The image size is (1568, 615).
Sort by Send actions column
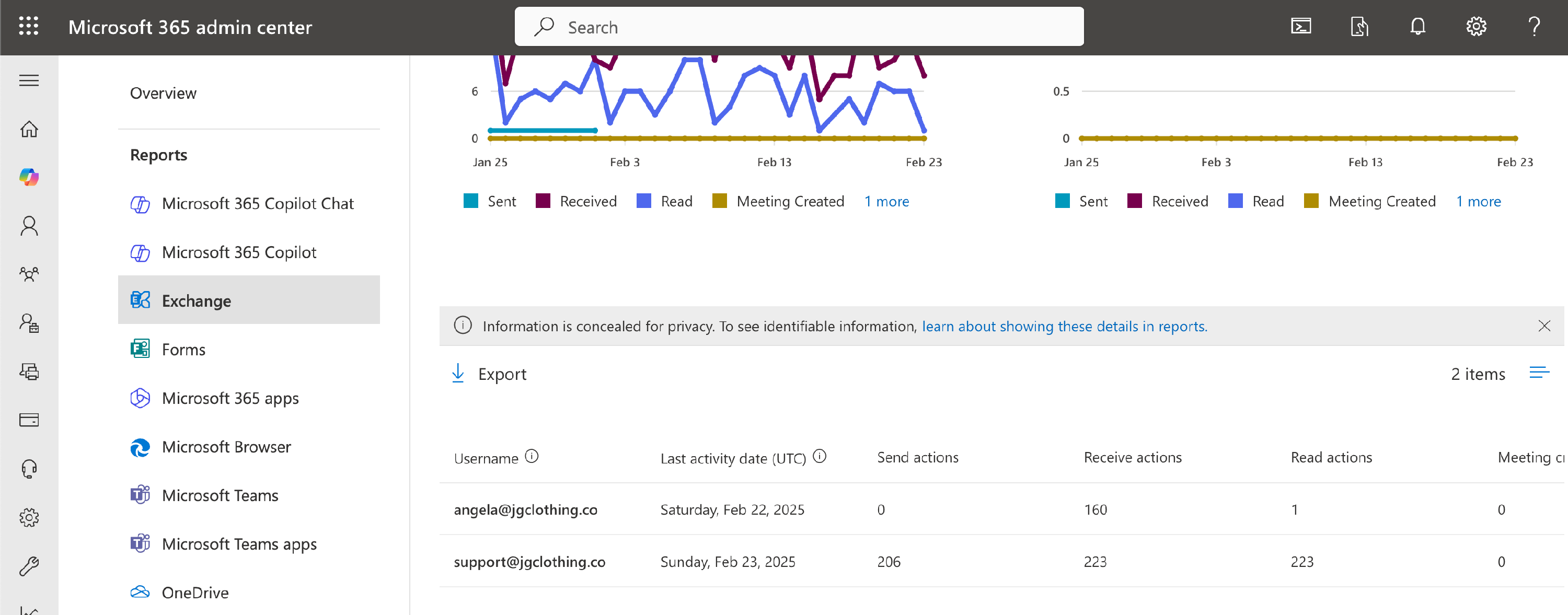coord(917,457)
